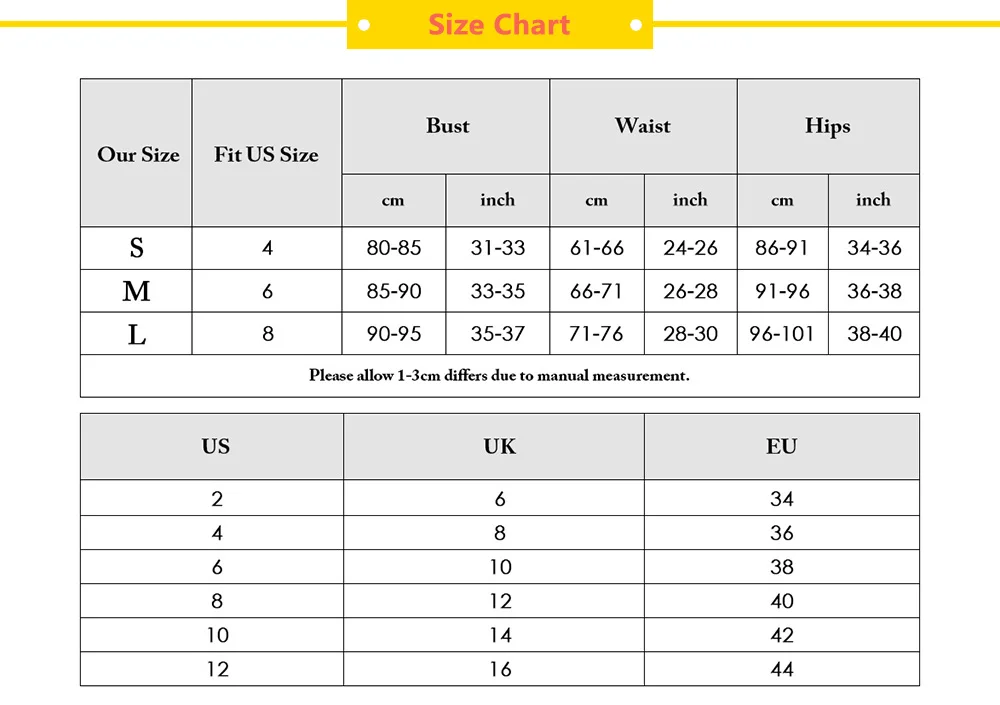This screenshot has height=705, width=1000.
Task: Select the Bust column header
Action: pyautogui.click(x=447, y=126)
